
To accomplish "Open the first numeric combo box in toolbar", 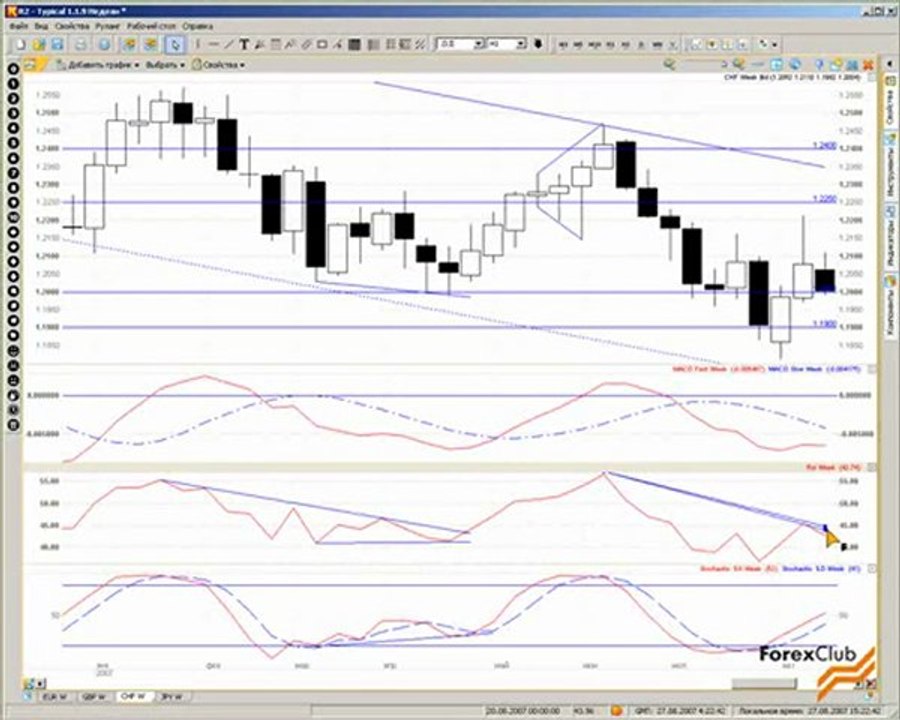I will tap(460, 44).
